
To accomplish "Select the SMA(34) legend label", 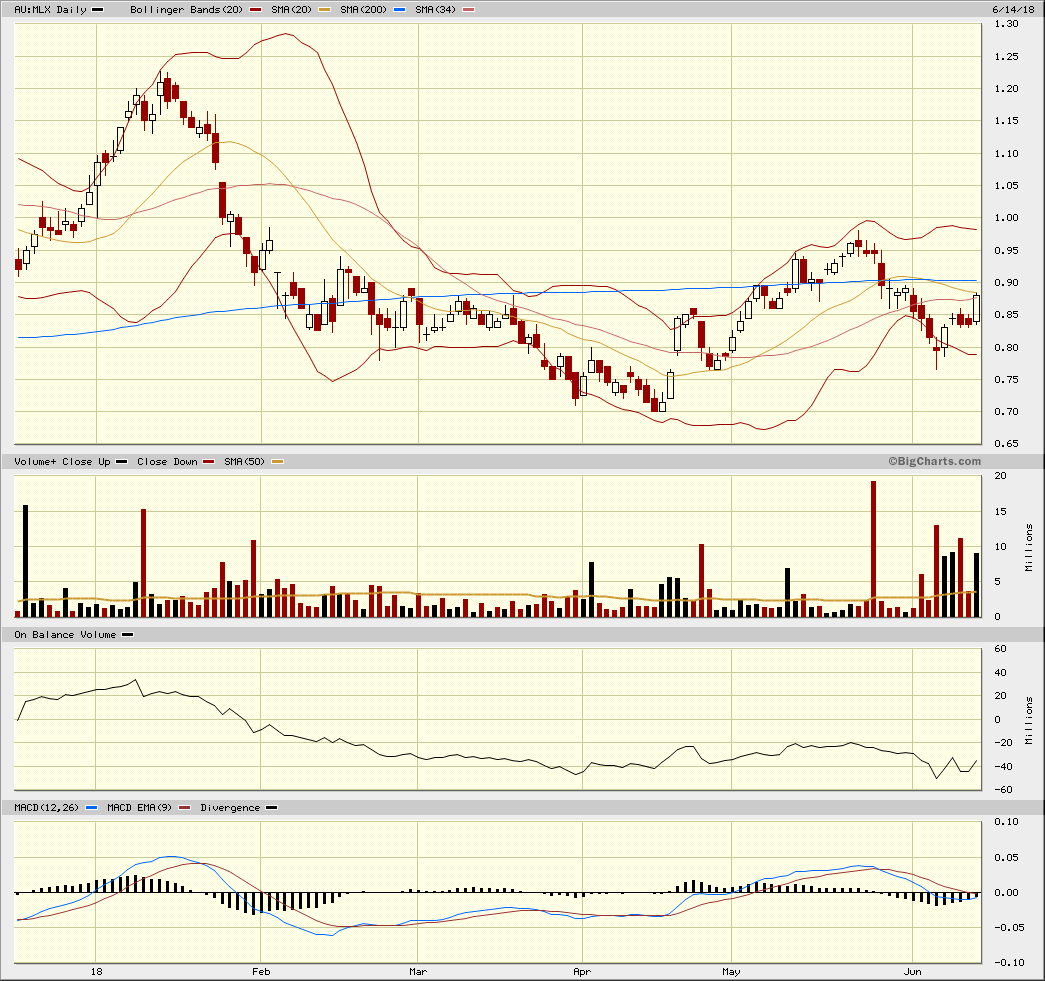I will click(x=435, y=9).
